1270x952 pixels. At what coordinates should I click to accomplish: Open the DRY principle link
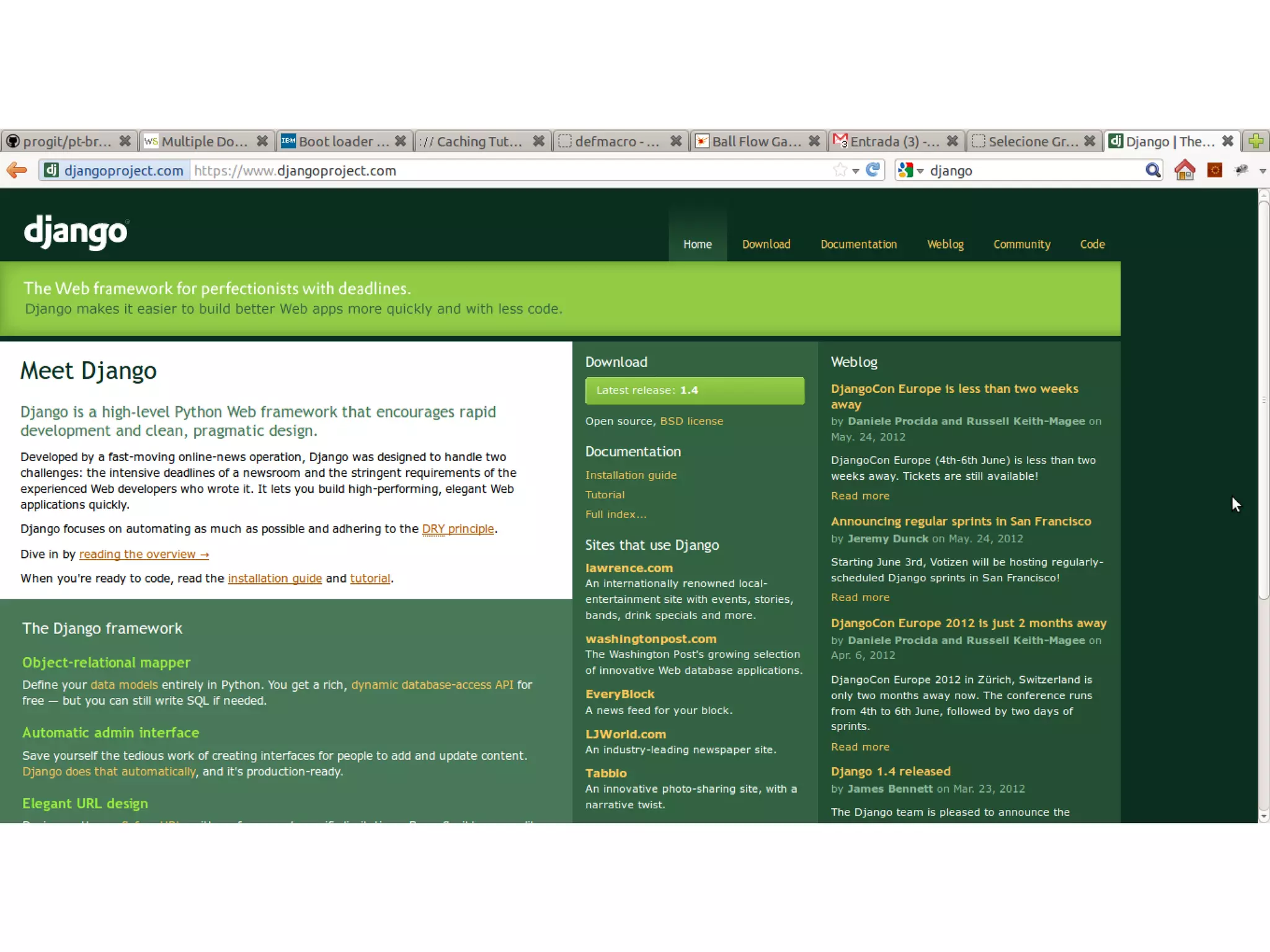click(x=458, y=529)
